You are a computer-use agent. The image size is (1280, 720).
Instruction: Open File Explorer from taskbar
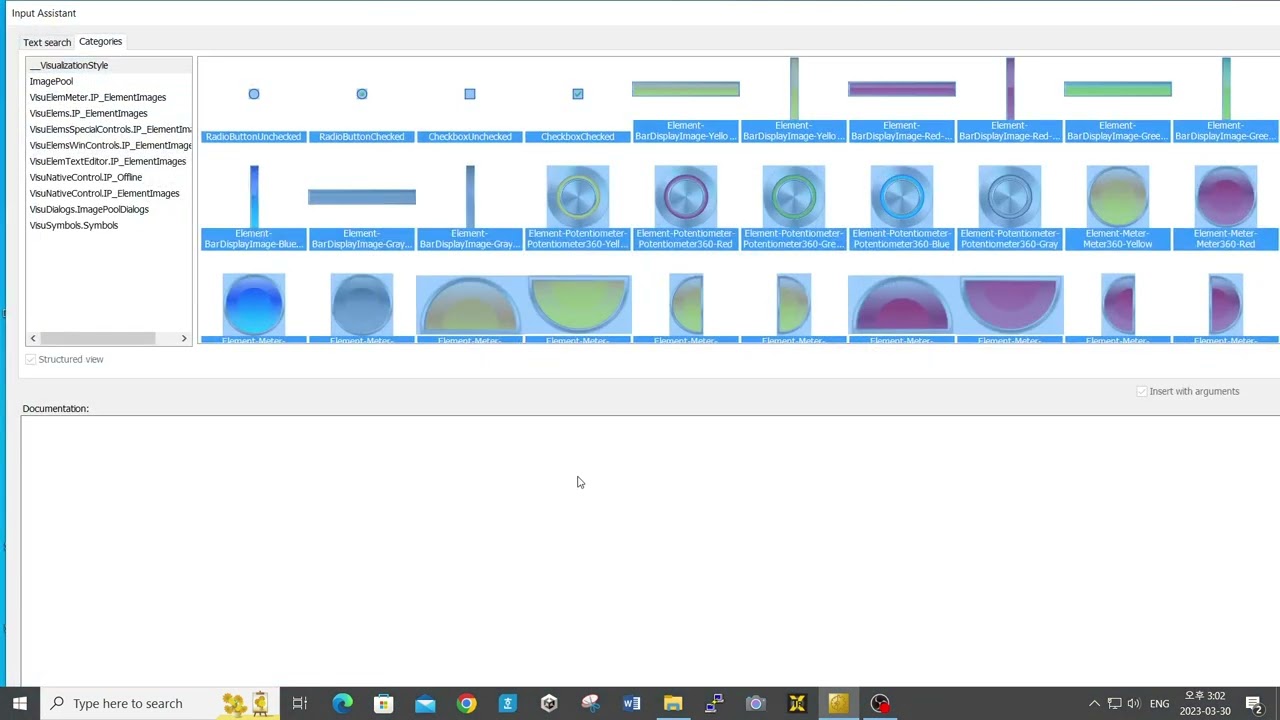click(x=673, y=703)
